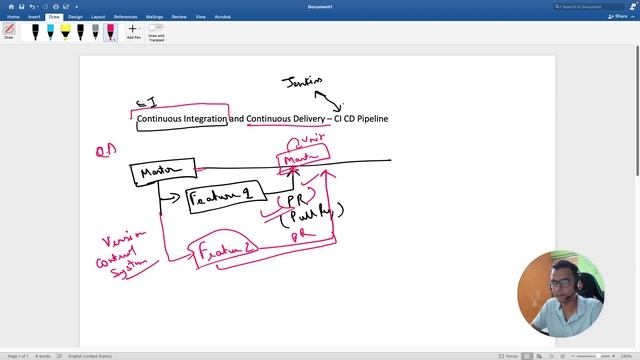The height and width of the screenshot is (360, 640).
Task: Open the Customize Quick Access Toolbar arrow
Action: tap(76, 7)
